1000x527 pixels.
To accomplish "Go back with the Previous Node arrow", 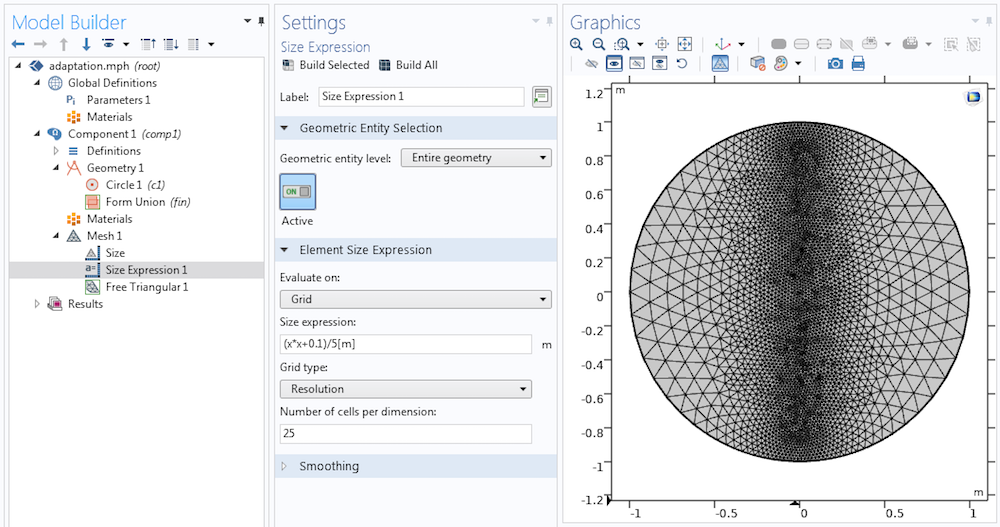I will 18,44.
